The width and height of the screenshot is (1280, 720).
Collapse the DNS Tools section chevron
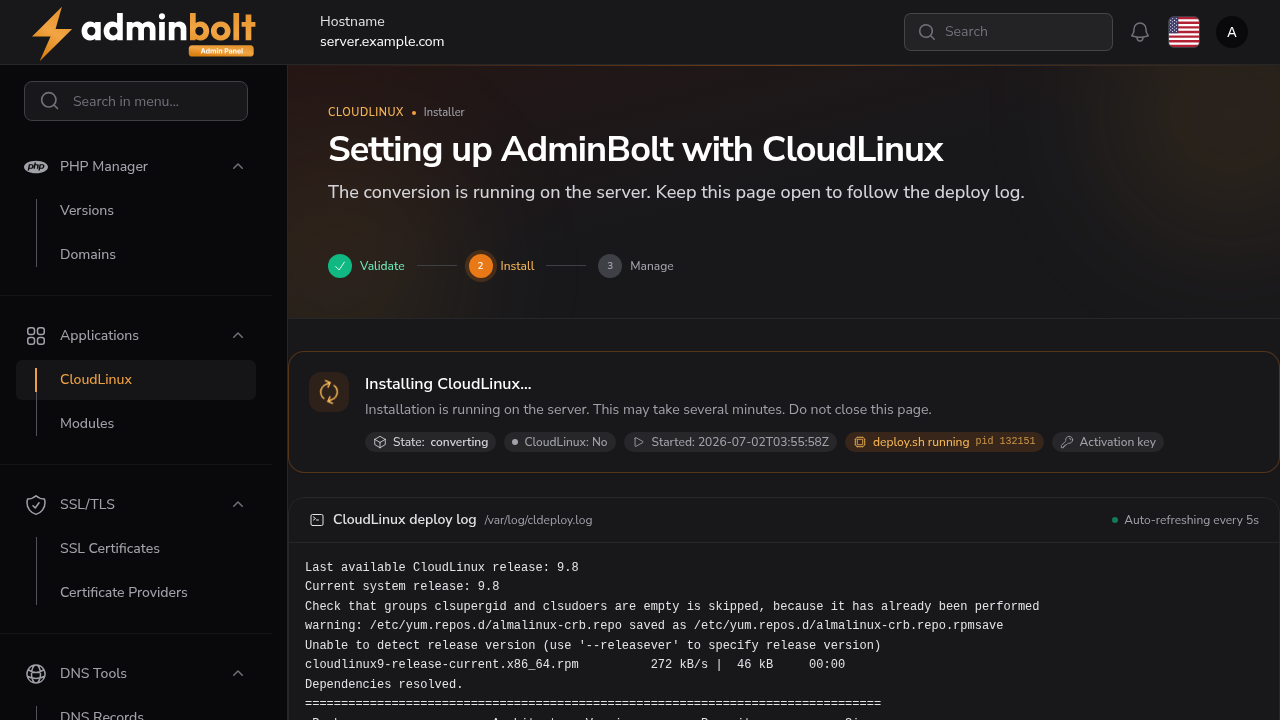coord(238,673)
